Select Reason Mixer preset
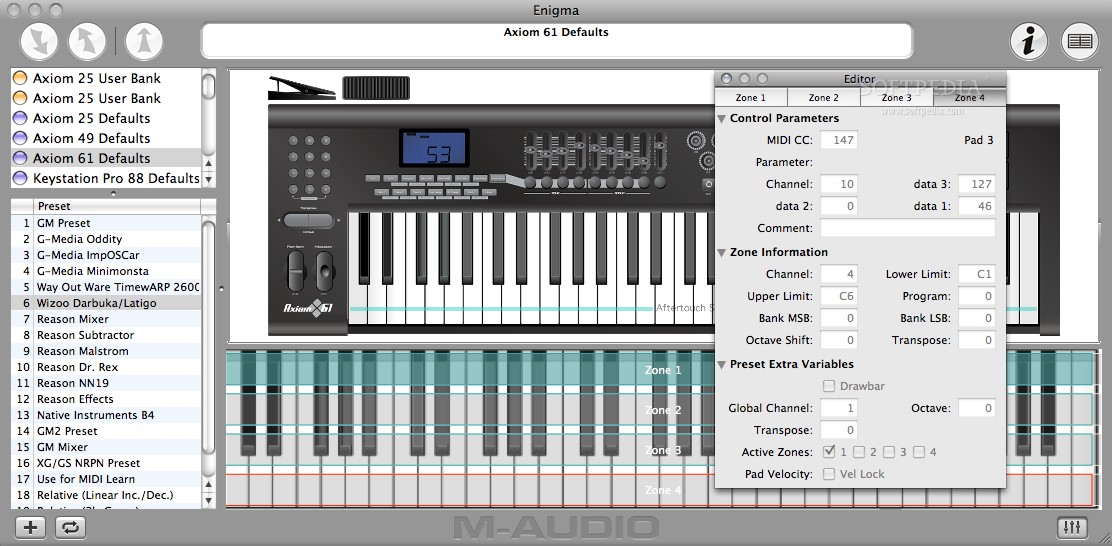The width and height of the screenshot is (1112, 546). pos(106,319)
